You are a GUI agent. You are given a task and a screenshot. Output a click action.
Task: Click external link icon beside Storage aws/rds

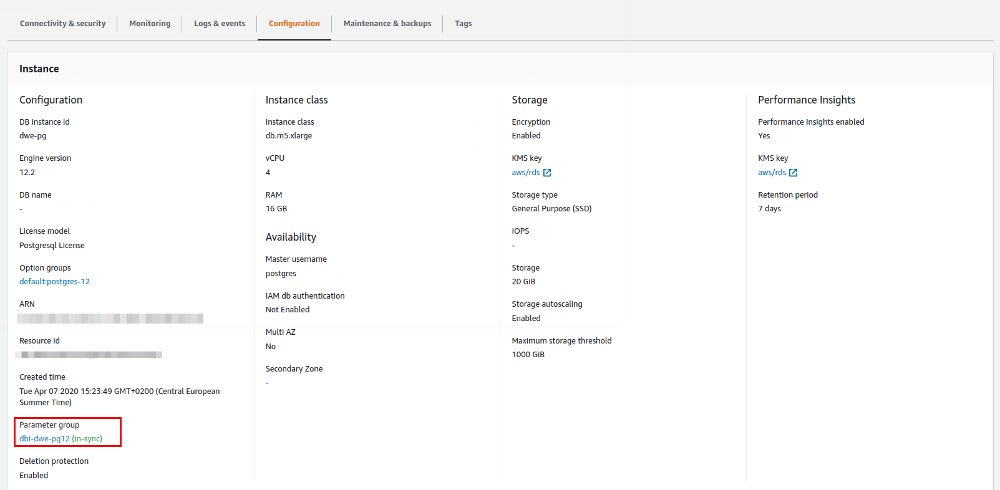point(547,173)
